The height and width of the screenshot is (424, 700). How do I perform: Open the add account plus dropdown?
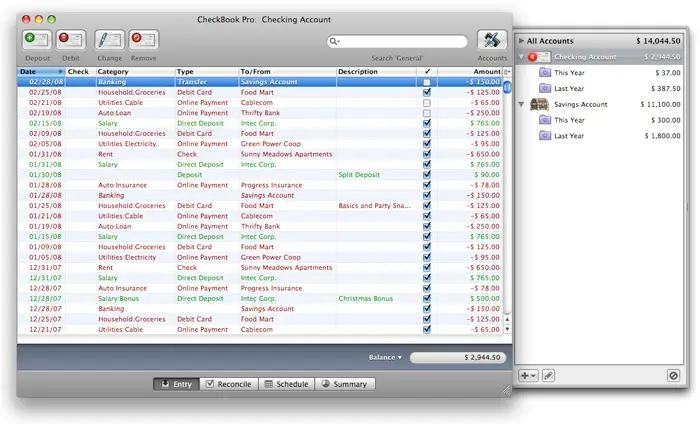coord(528,376)
